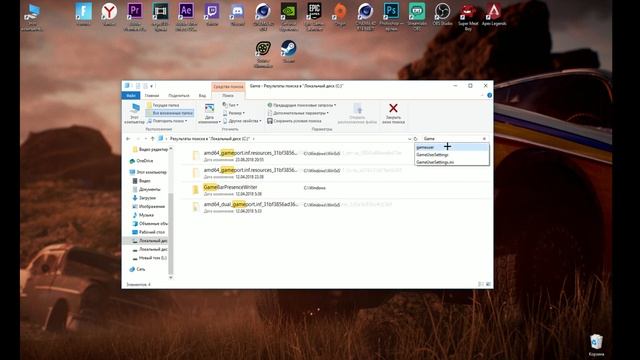Viewport: 640px width, 360px height.
Task: Click the Search Tools contextual tab header
Action: tap(228, 87)
